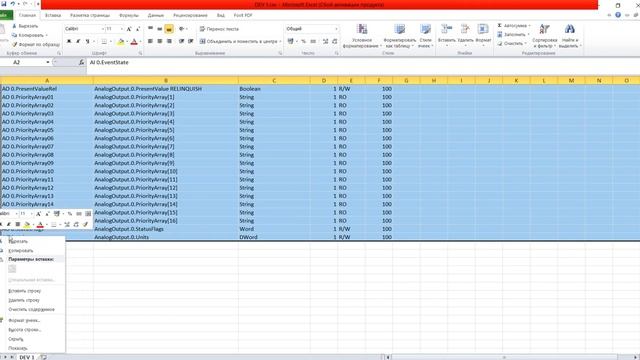Viewport: 640px width, 360px height.
Task: Toggle center horizontal alignment in ribbon
Action: pos(160,41)
